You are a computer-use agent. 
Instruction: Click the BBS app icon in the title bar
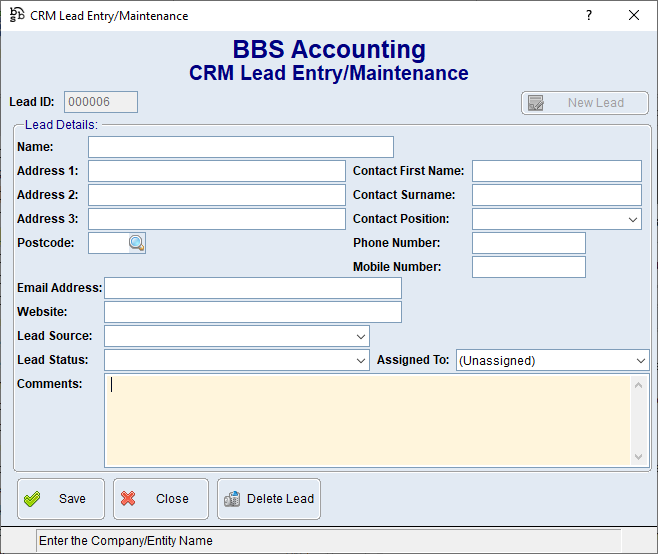click(x=17, y=15)
